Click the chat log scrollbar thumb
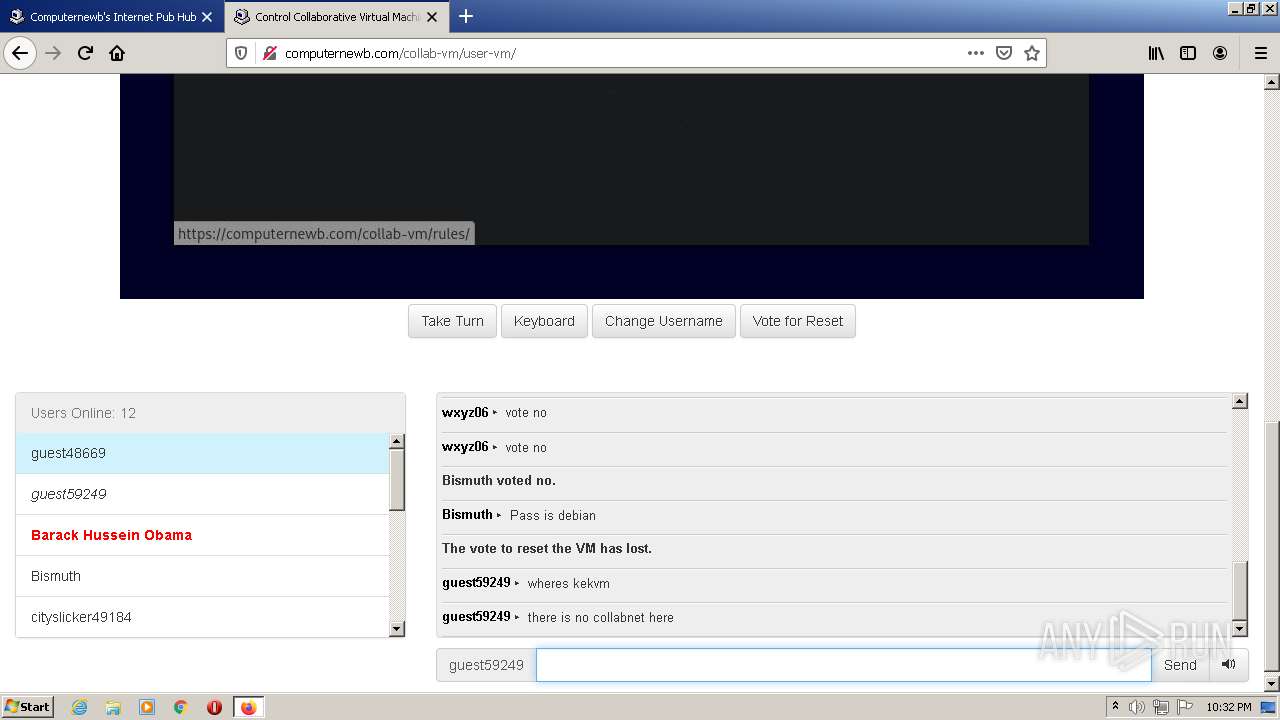 (x=1240, y=591)
